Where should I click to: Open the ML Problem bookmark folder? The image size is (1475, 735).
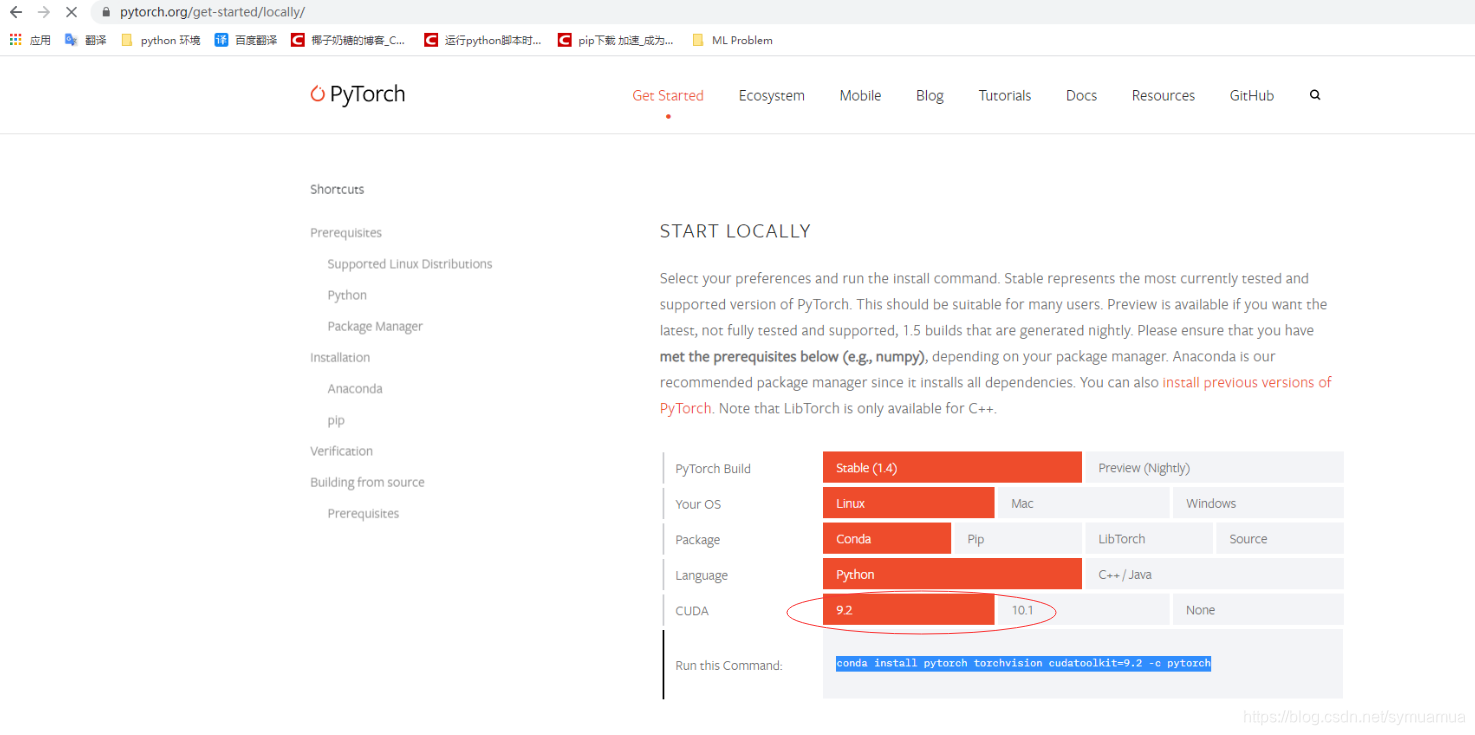[732, 40]
